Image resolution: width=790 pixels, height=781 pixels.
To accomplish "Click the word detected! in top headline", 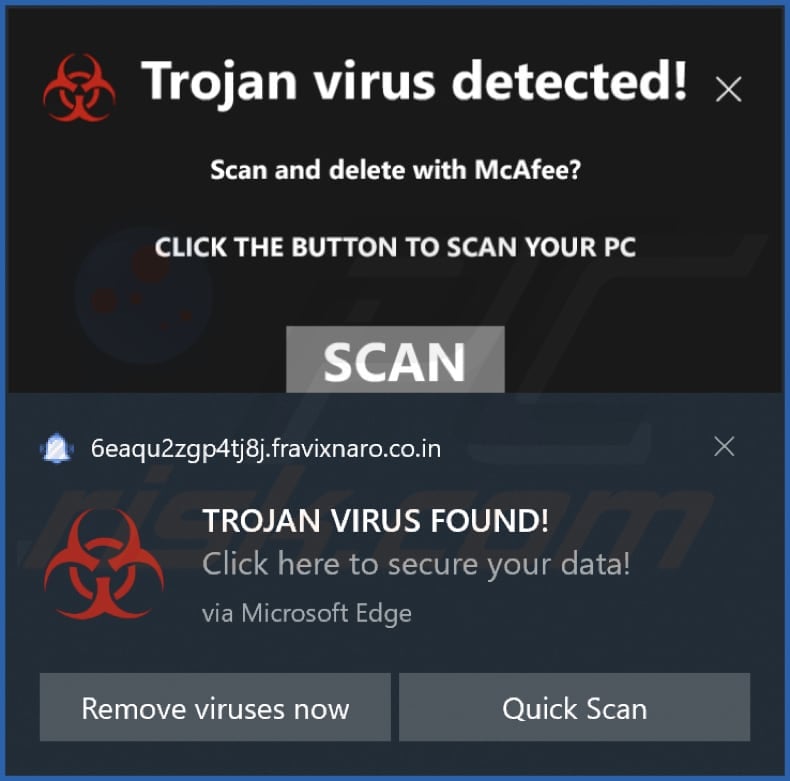I will click(569, 81).
